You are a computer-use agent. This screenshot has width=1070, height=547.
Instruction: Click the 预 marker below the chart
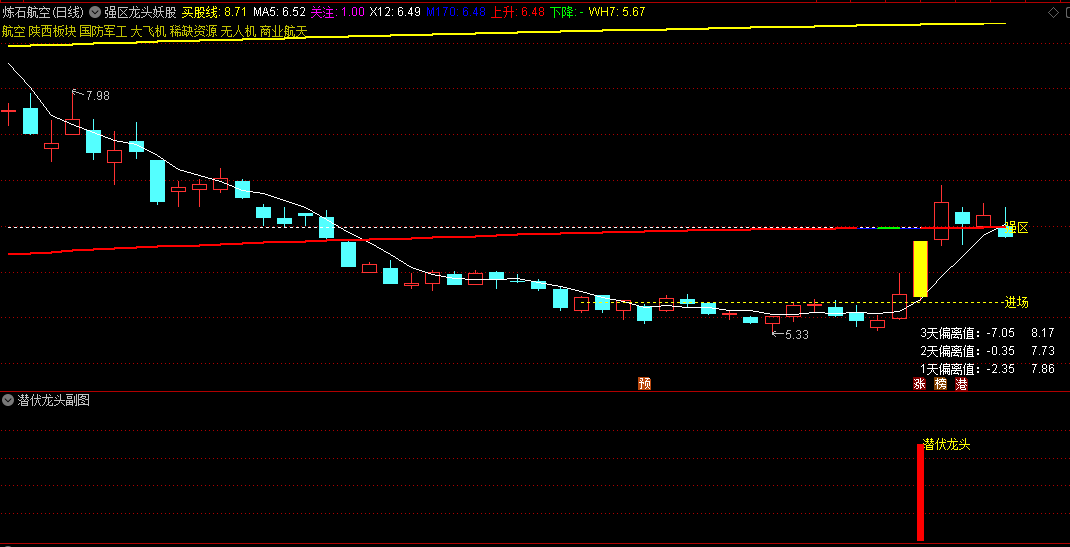(644, 383)
